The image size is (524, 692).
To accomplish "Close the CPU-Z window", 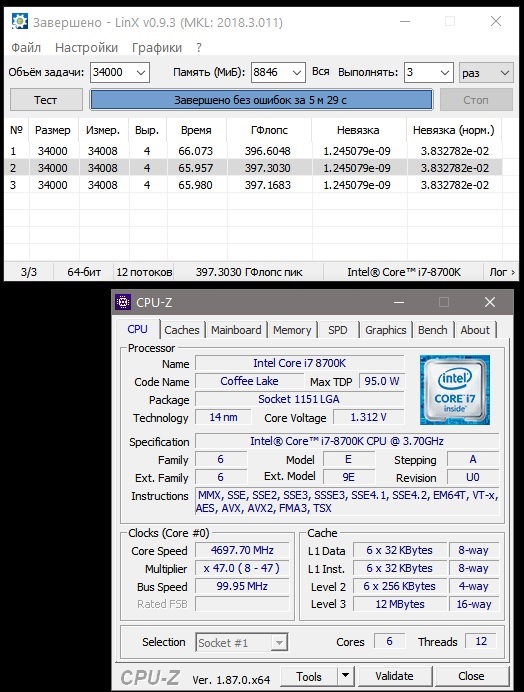I will point(490,302).
